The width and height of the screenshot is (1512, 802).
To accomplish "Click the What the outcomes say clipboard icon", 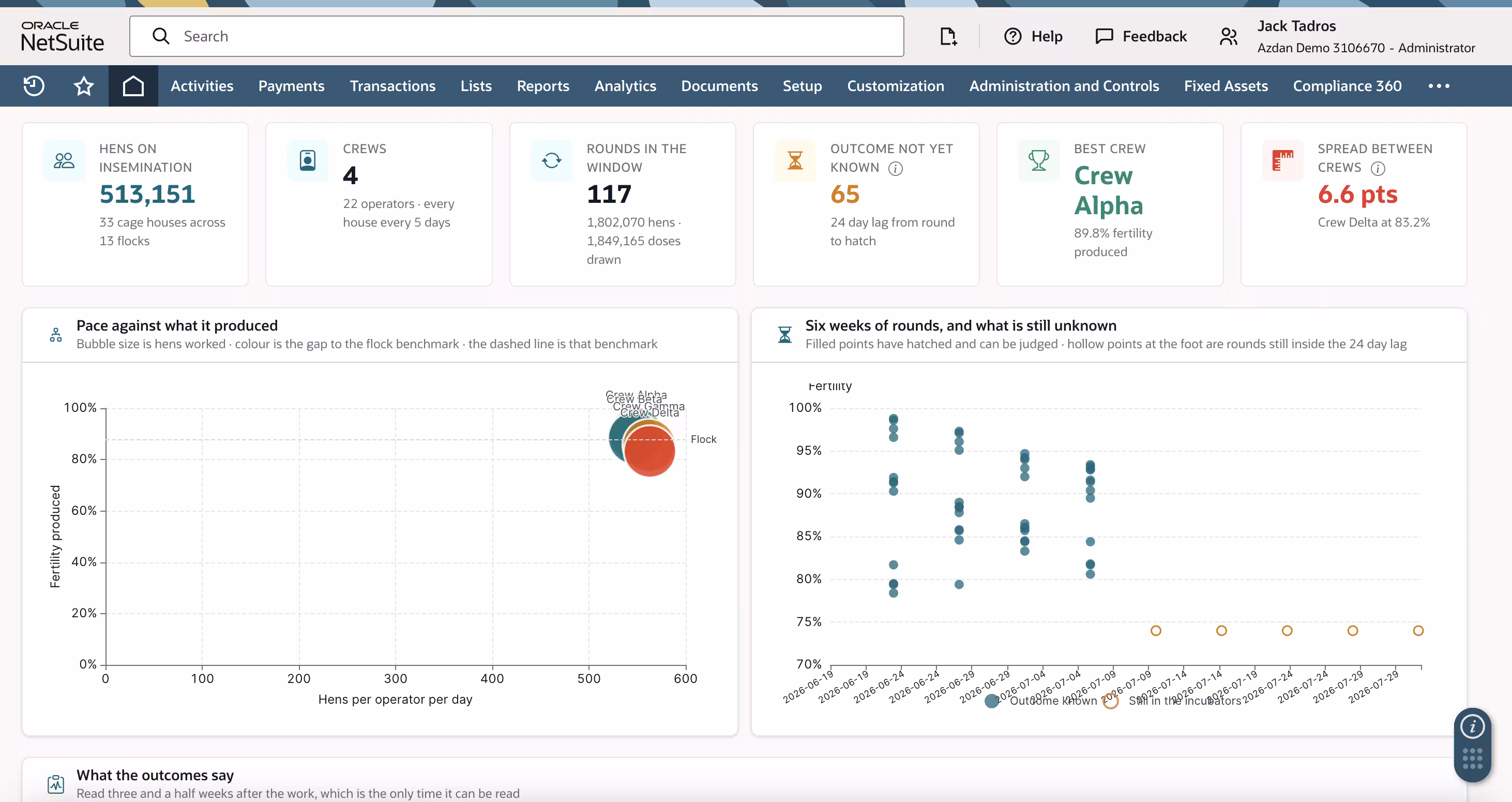I will point(56,784).
